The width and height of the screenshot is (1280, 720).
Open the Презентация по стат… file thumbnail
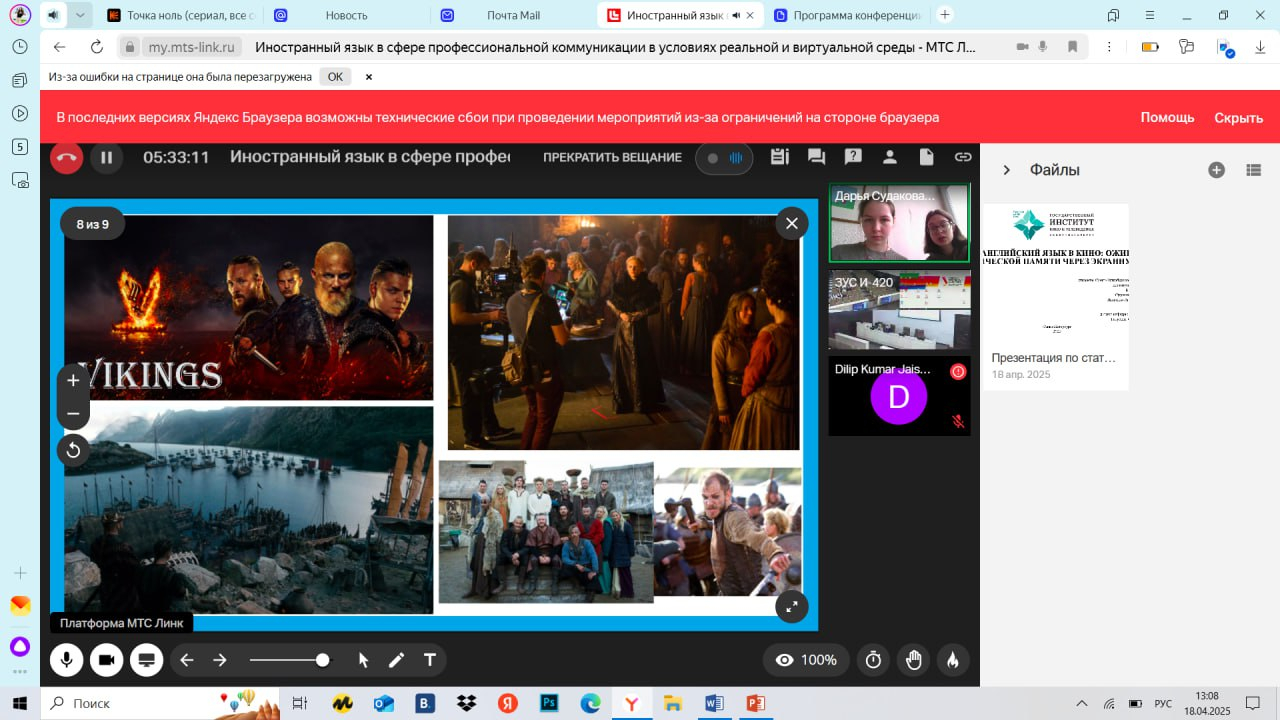pyautogui.click(x=1056, y=297)
